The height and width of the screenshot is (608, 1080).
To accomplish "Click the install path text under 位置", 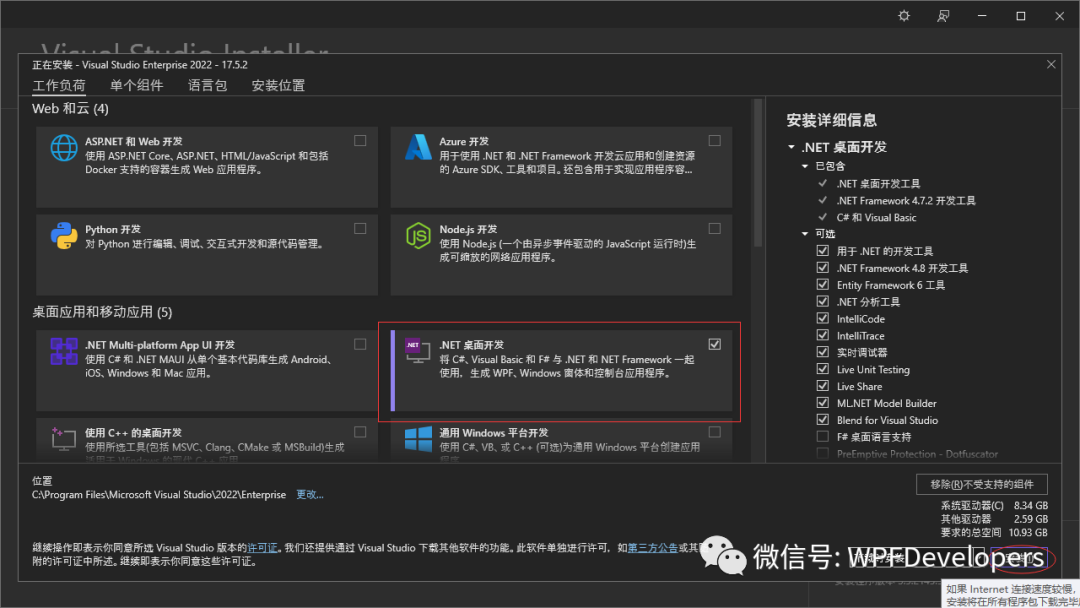I will tap(158, 494).
